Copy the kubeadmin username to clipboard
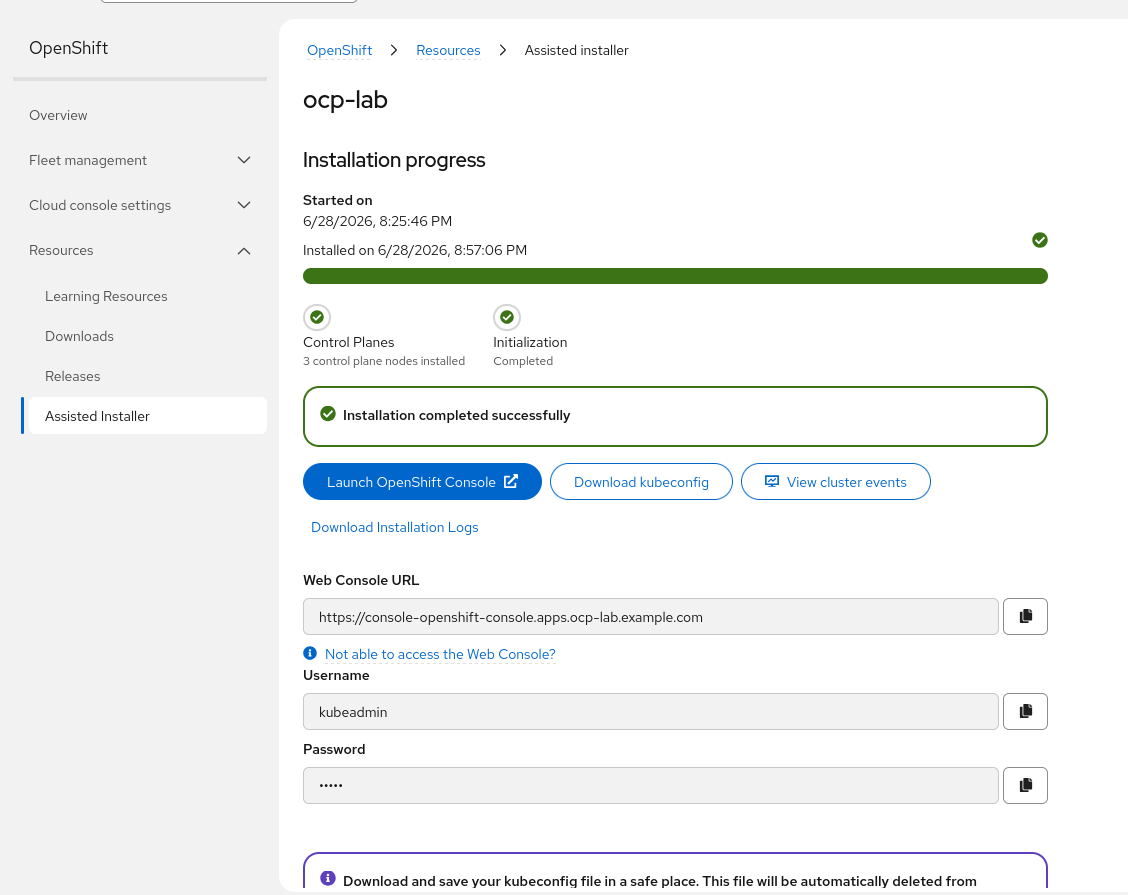Screen dimensions: 1128x895 click(1025, 712)
